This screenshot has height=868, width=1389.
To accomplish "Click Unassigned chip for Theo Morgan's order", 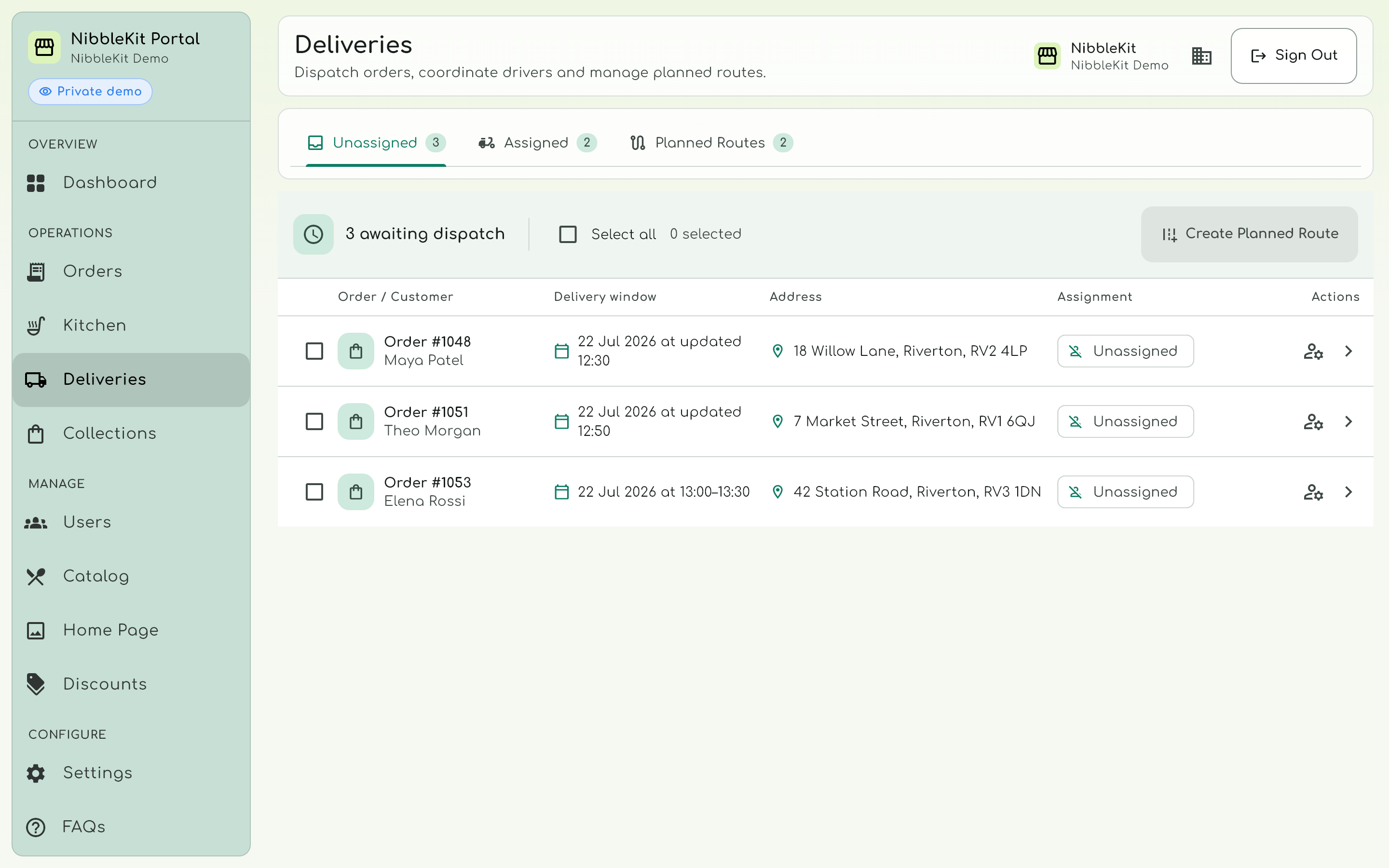I will point(1126,422).
